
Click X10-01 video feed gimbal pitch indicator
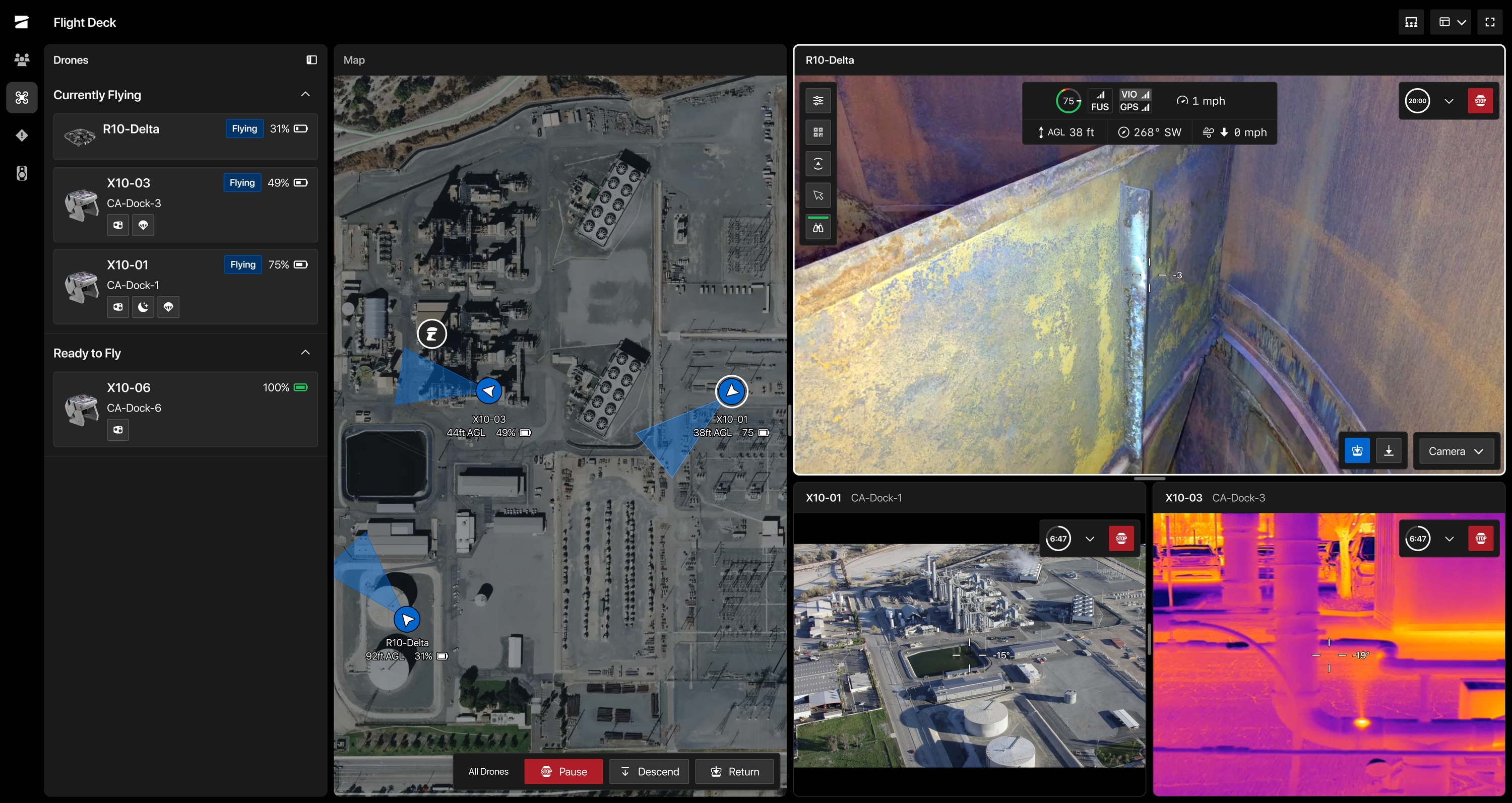(x=981, y=654)
